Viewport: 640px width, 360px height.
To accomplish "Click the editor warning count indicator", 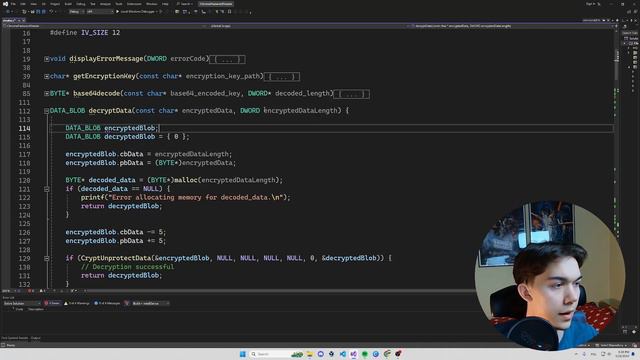I will pos(42,291).
